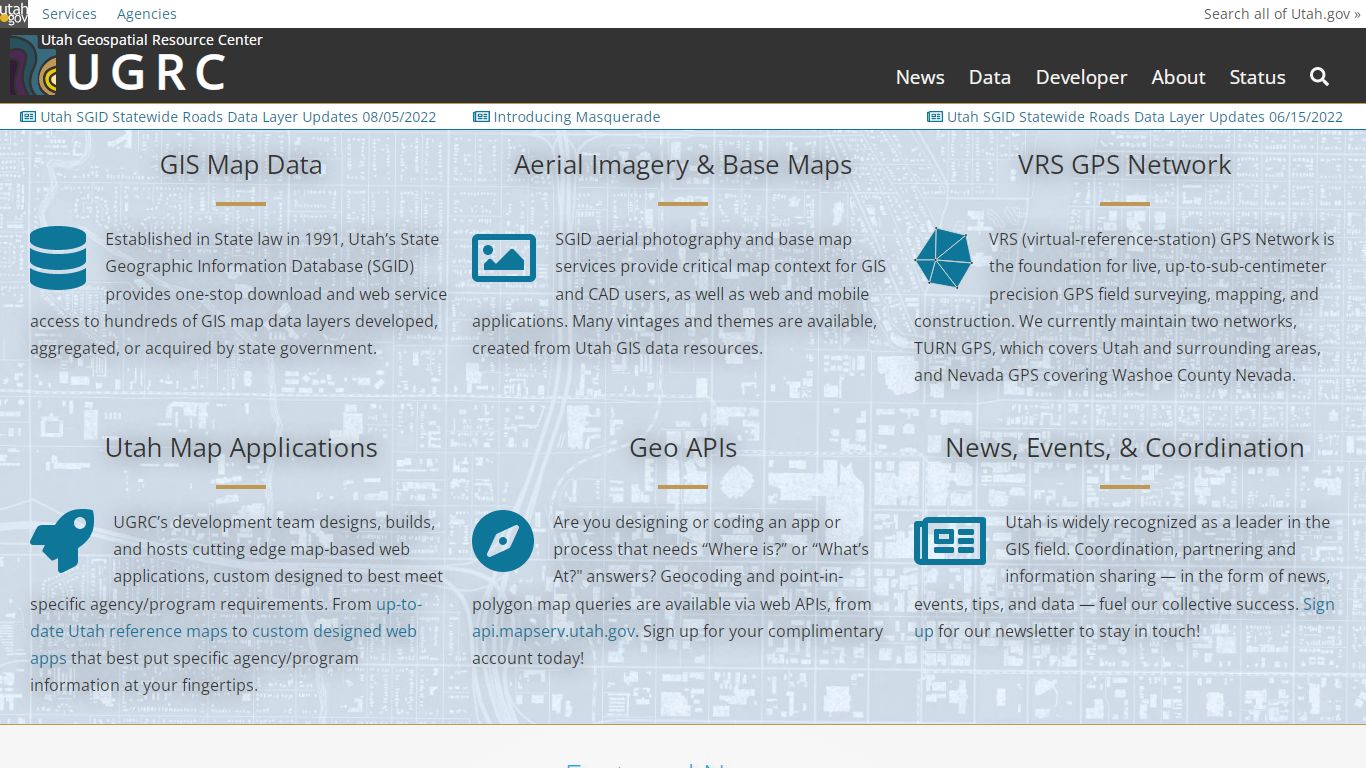
Task: Open Roads Data Layer Updates 06/15/2022 article
Action: click(x=1145, y=117)
